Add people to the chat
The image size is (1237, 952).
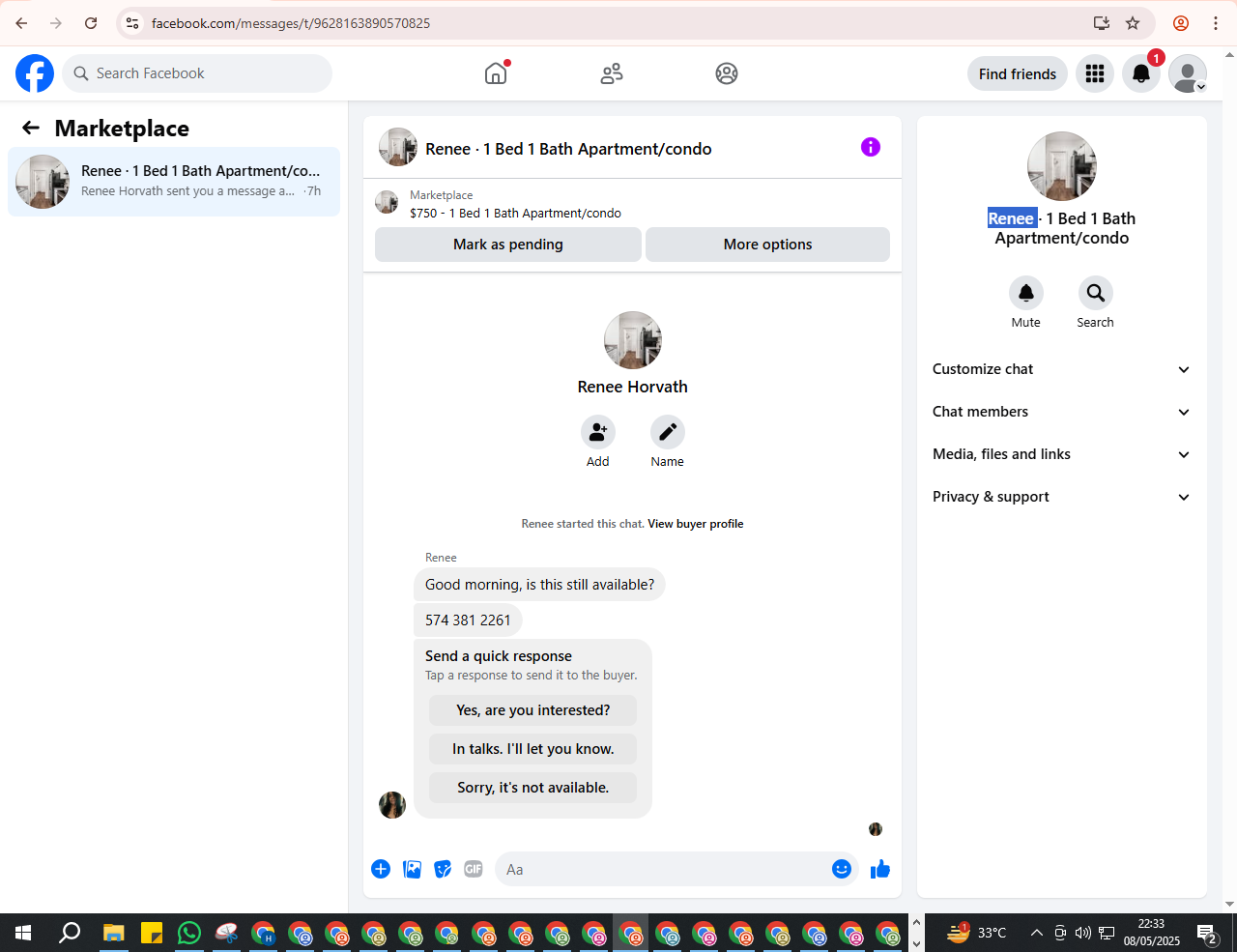(x=598, y=432)
